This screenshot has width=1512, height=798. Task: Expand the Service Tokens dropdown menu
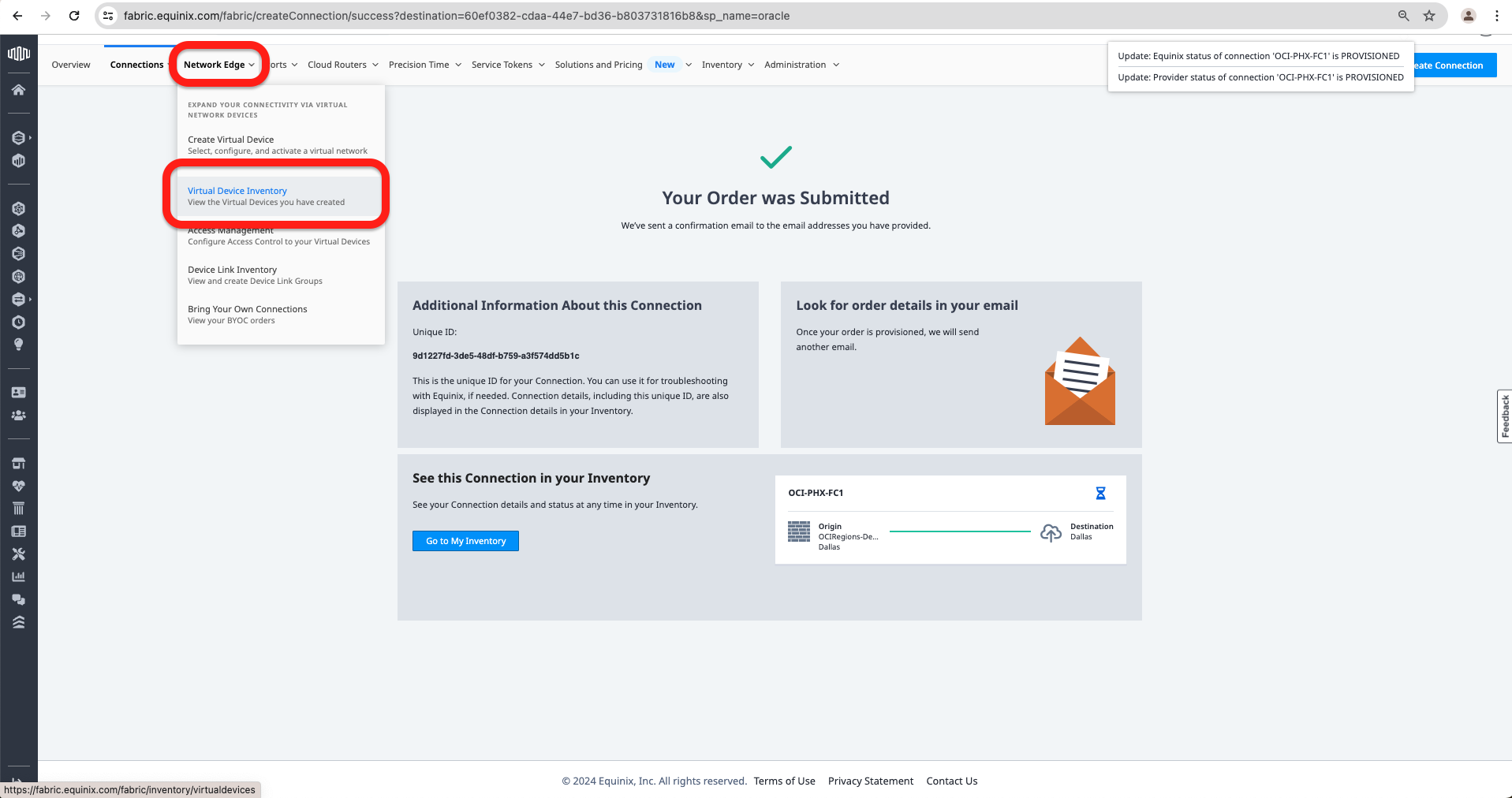(x=507, y=65)
